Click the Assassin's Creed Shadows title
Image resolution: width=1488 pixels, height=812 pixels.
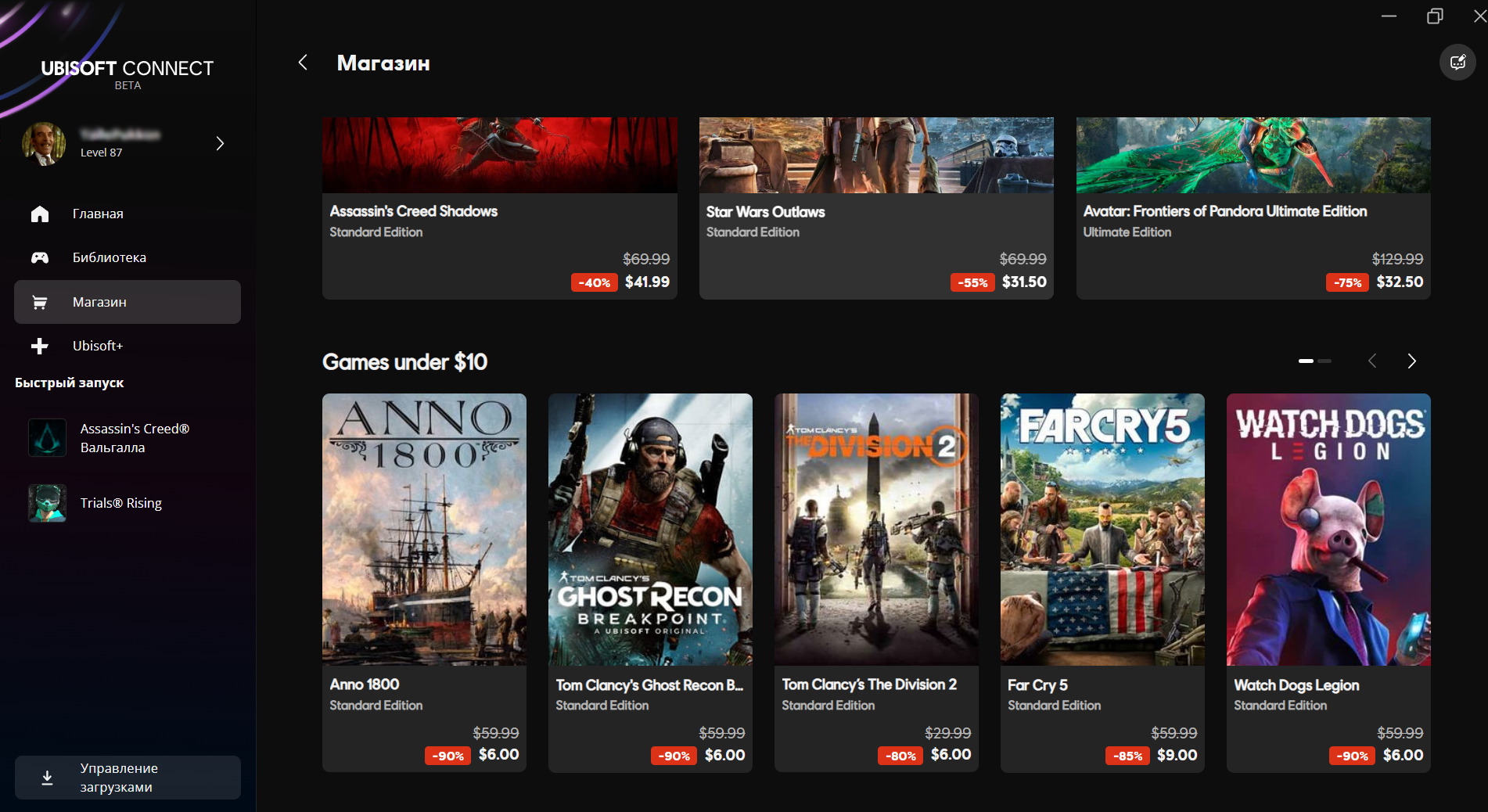click(414, 211)
